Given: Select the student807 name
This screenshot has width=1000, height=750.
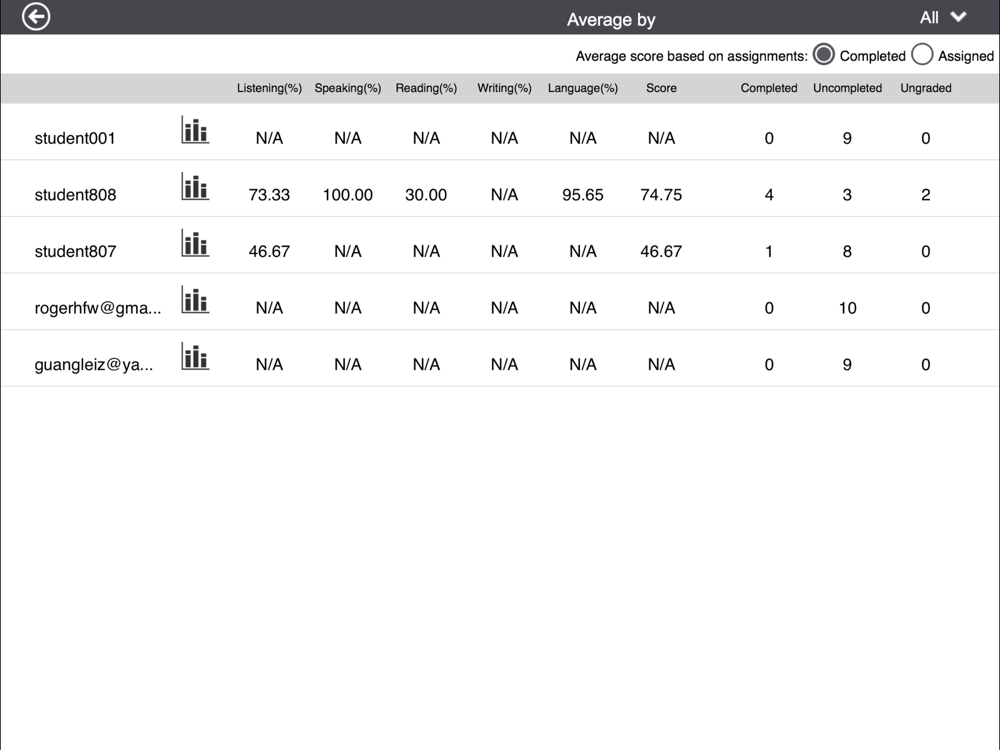Looking at the screenshot, I should pyautogui.click(x=75, y=251).
